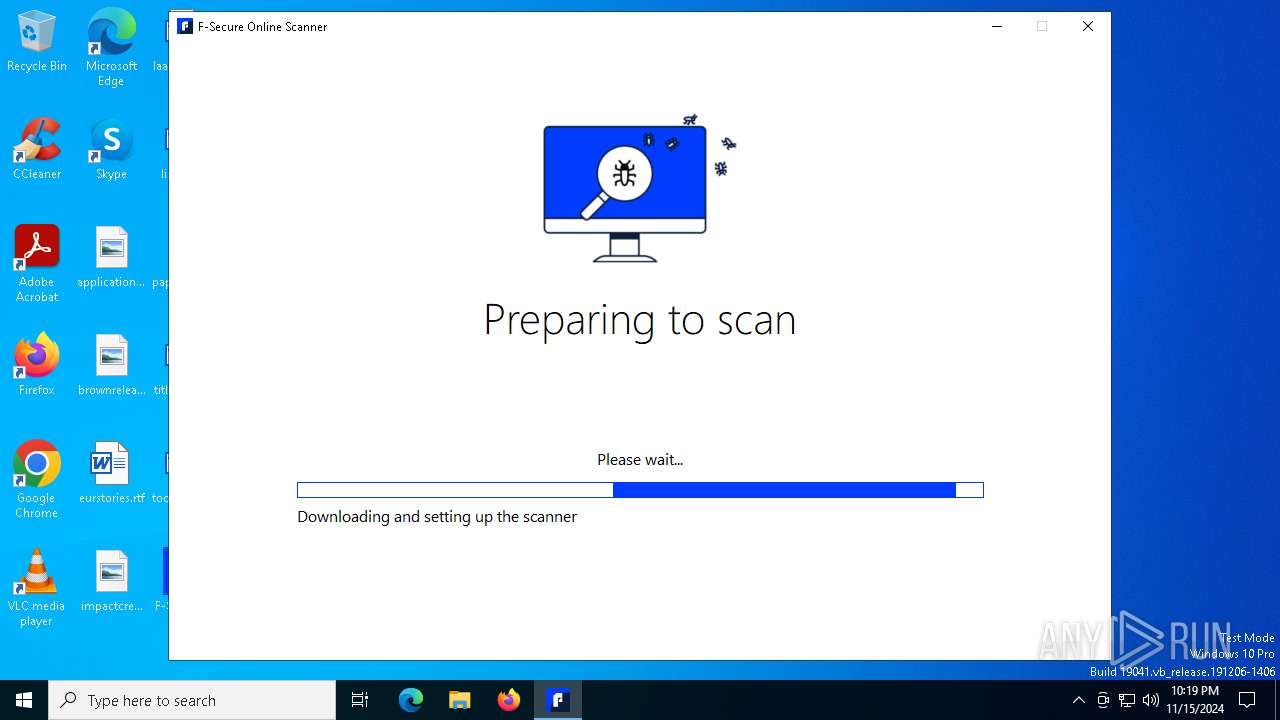This screenshot has width=1280, height=720.
Task: Minimize the F-Secure Online Scanner window
Action: pyautogui.click(x=997, y=26)
